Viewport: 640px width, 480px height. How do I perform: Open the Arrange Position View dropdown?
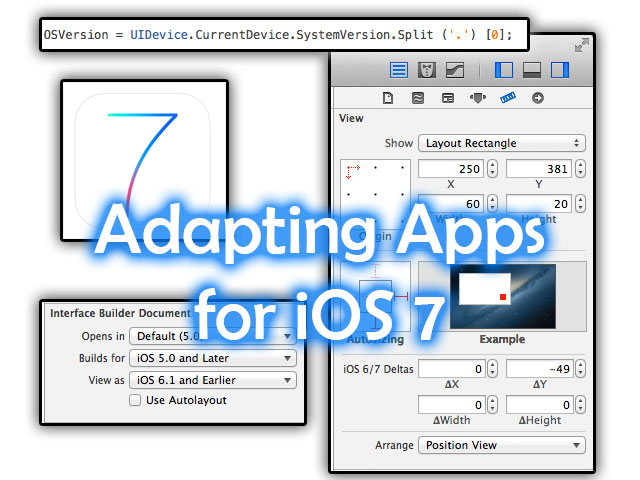(x=502, y=445)
